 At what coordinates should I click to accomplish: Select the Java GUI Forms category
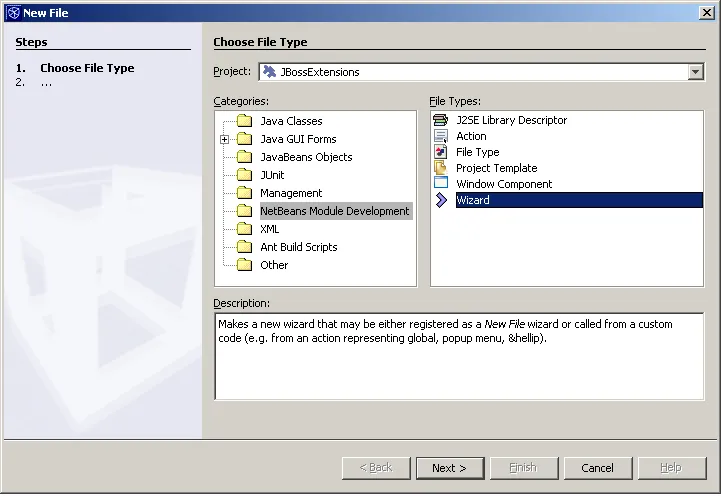tap(298, 139)
